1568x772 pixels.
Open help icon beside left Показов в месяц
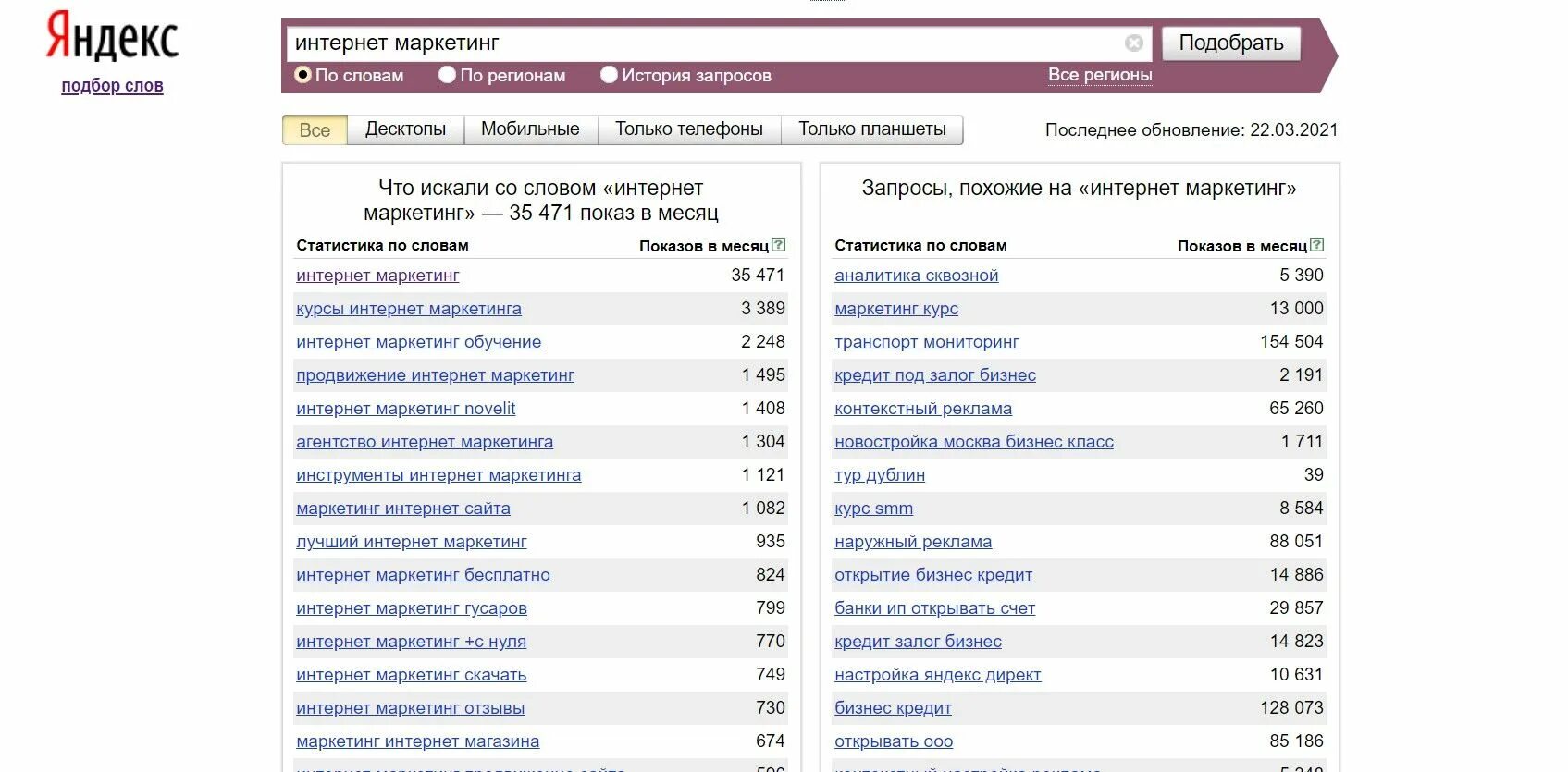tap(779, 245)
